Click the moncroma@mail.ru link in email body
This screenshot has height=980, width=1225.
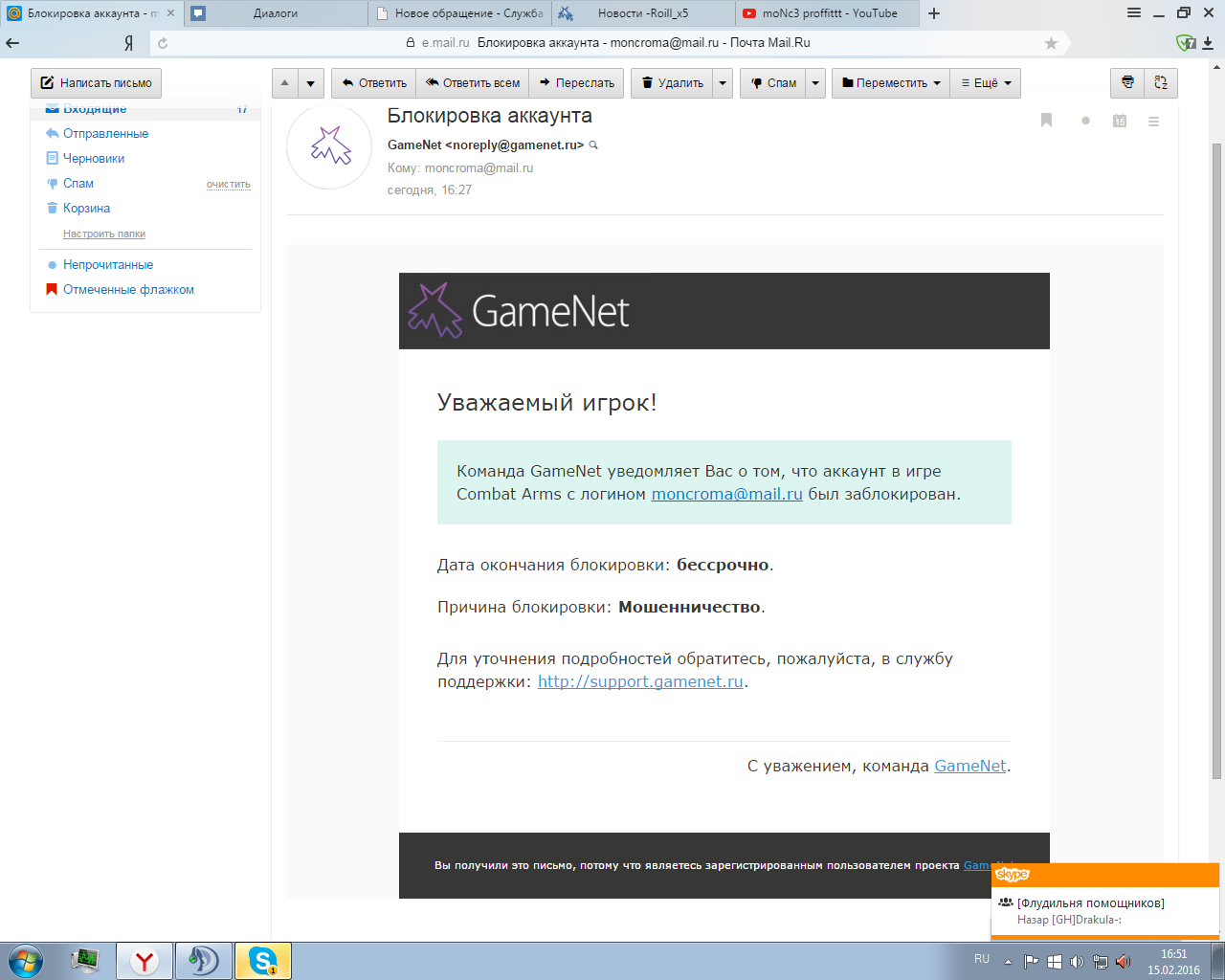(727, 494)
